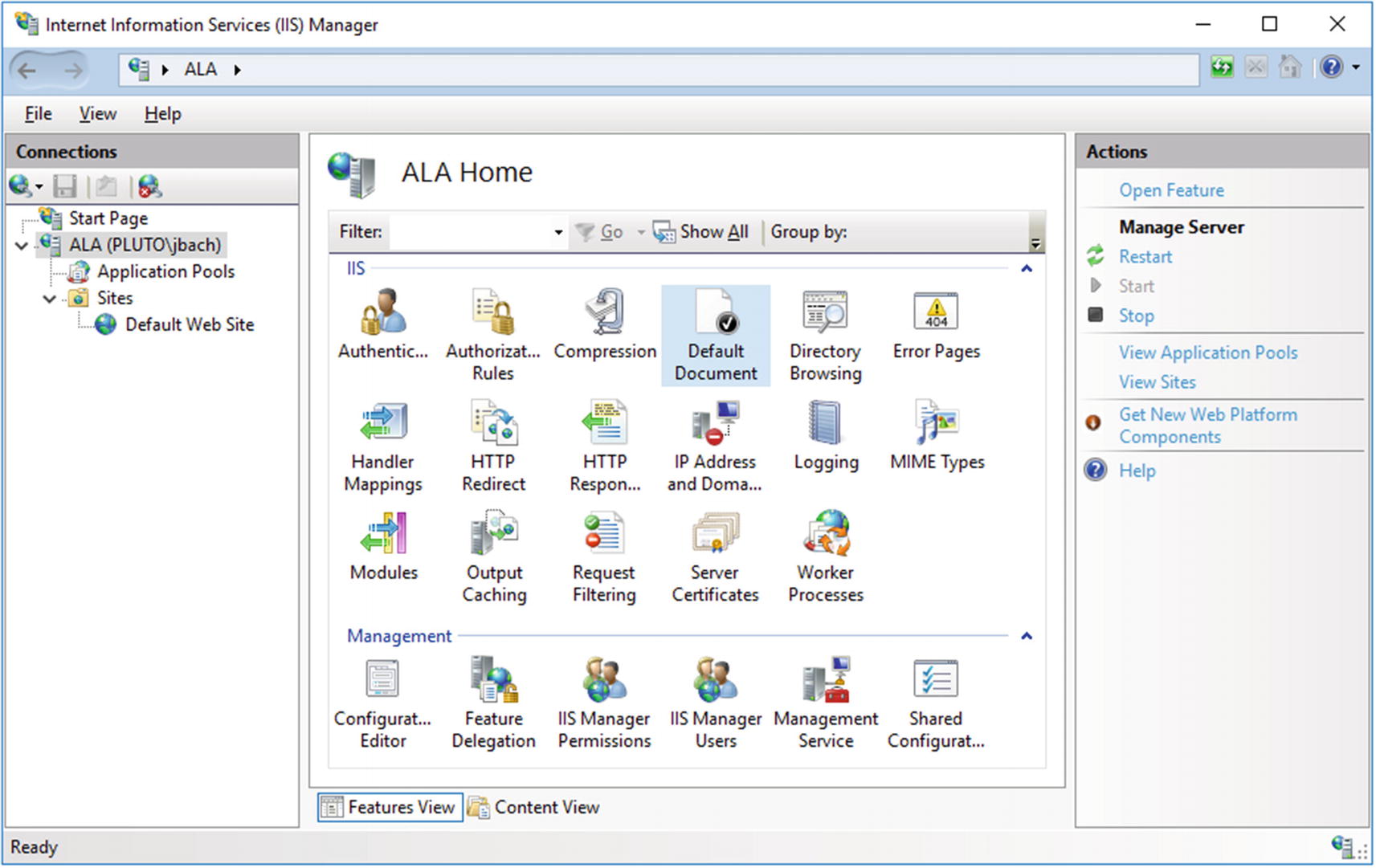1376x868 pixels.
Task: Click Get New Web Platform Components
Action: pos(1208,426)
